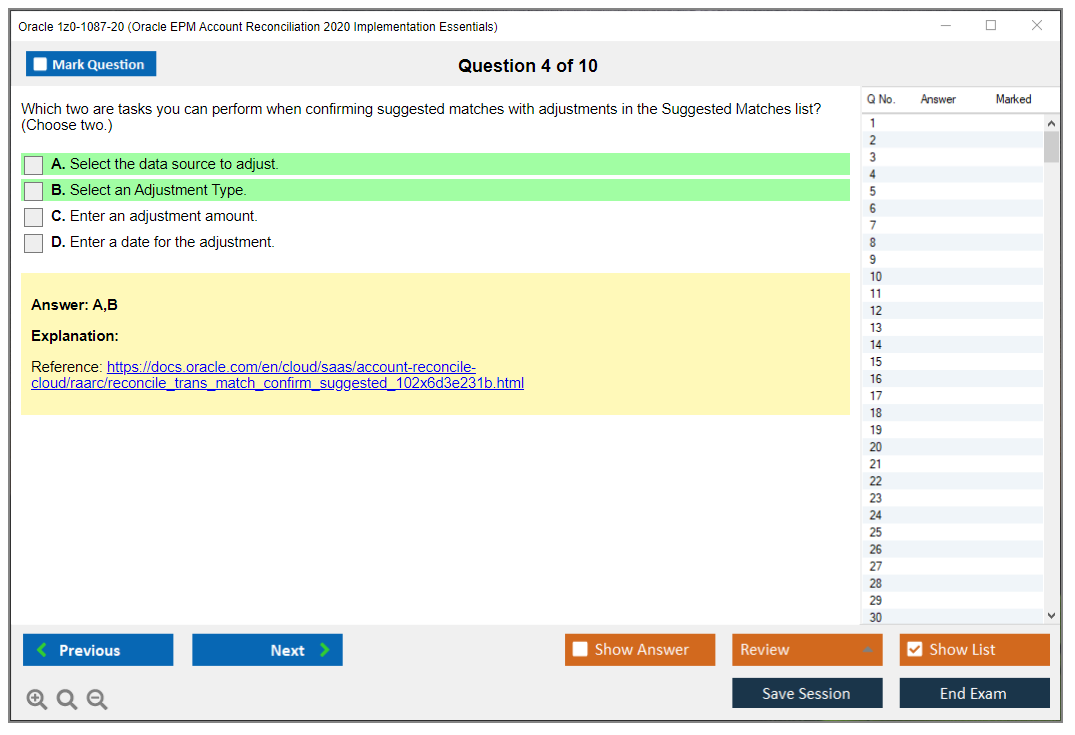Click End Exam button

click(x=974, y=693)
